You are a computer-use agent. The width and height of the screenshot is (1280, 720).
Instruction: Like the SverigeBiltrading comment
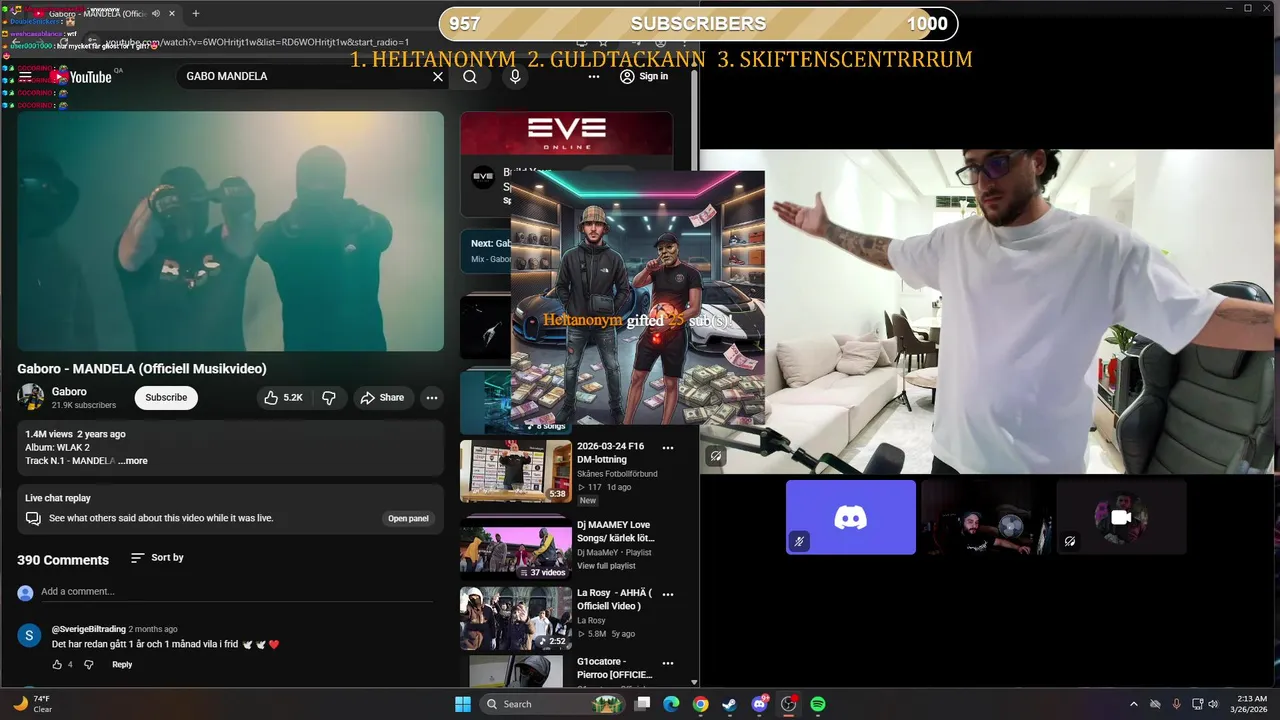[x=57, y=664]
